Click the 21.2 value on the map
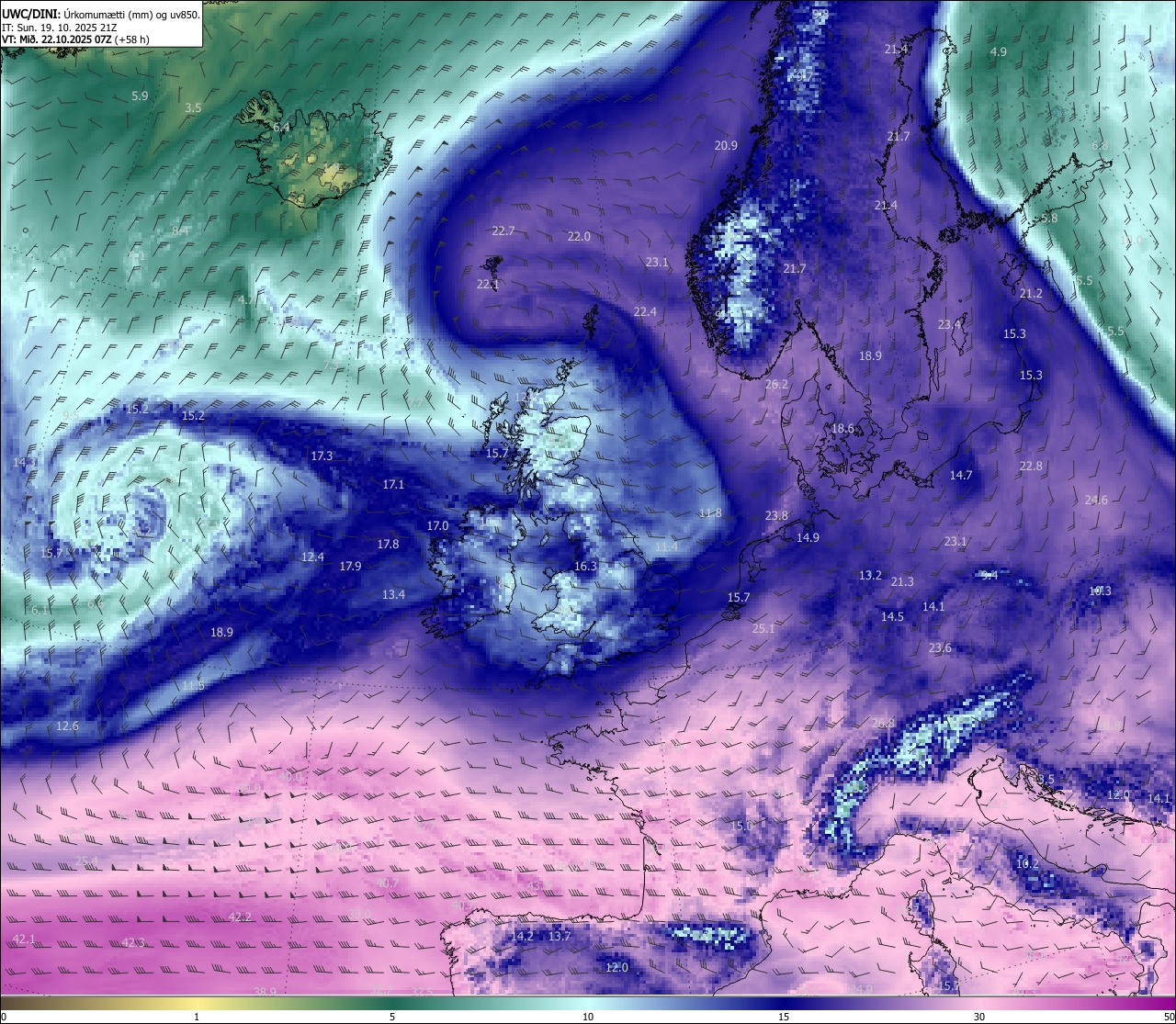This screenshot has width=1176, height=1024. coord(1031,293)
